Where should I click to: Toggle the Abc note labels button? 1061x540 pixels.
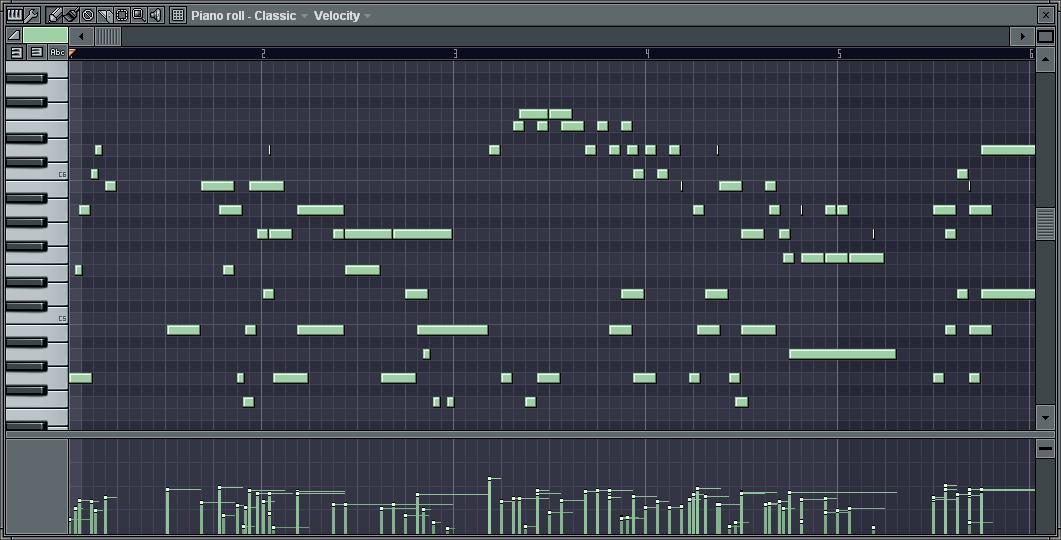[x=58, y=52]
